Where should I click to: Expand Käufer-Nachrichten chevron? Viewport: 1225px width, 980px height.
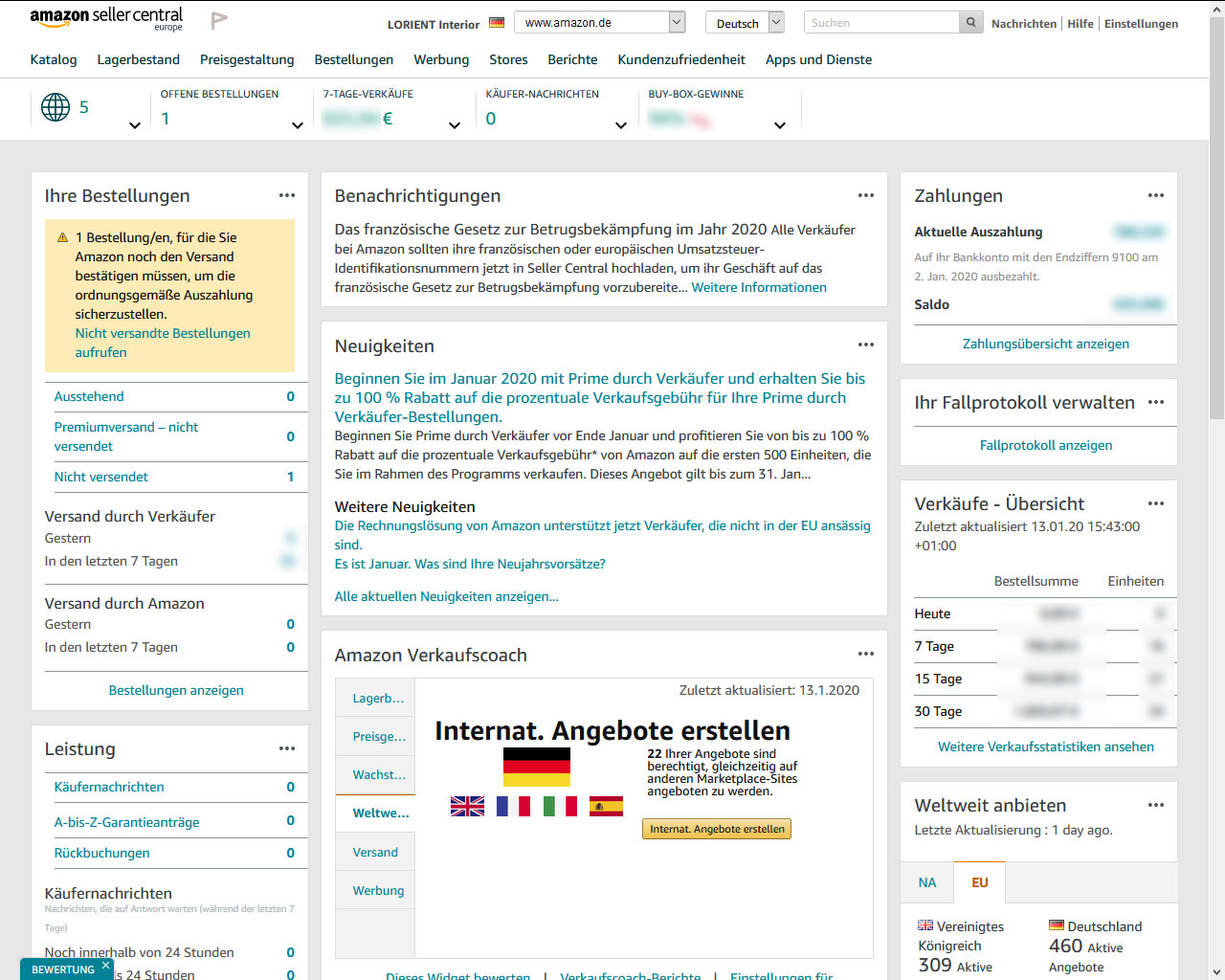click(621, 125)
